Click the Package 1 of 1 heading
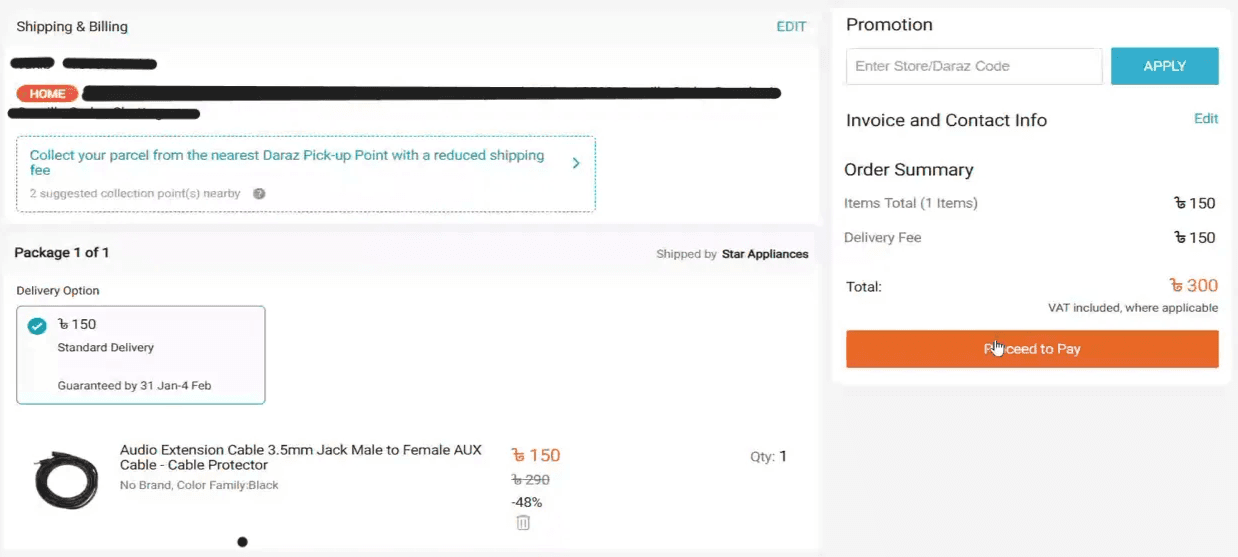 [x=62, y=253]
